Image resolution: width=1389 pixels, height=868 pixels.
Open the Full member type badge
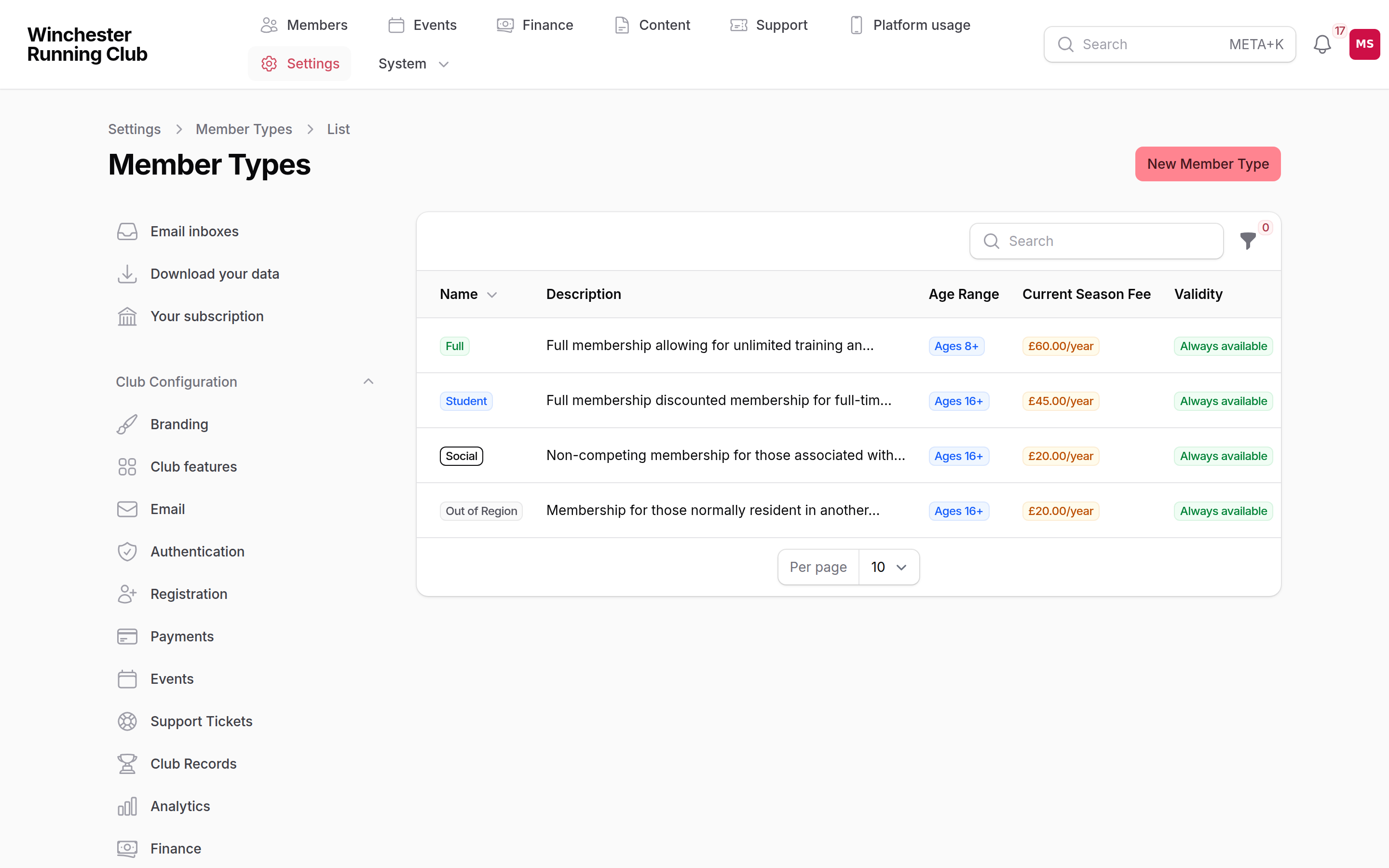[x=455, y=346]
